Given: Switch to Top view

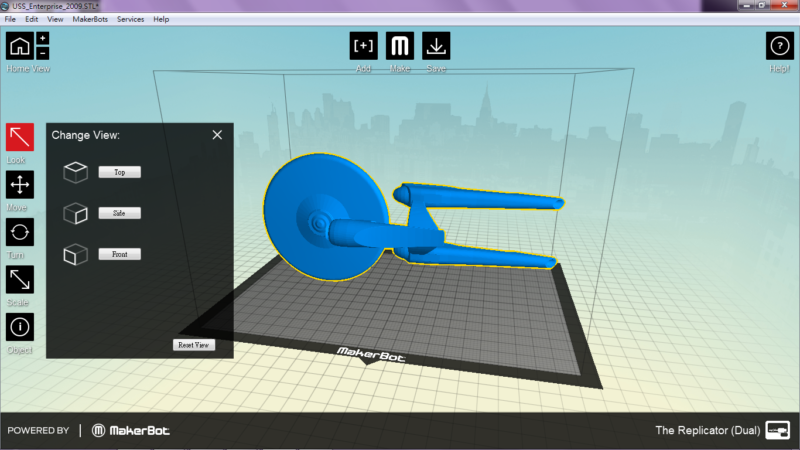Looking at the screenshot, I should (119, 172).
